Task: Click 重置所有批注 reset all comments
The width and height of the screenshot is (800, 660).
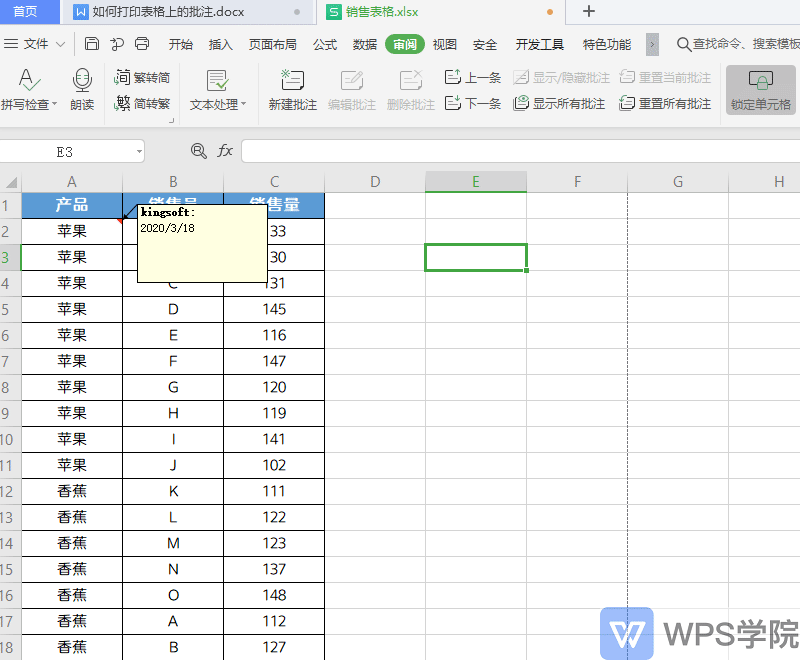Action: pyautogui.click(x=665, y=104)
